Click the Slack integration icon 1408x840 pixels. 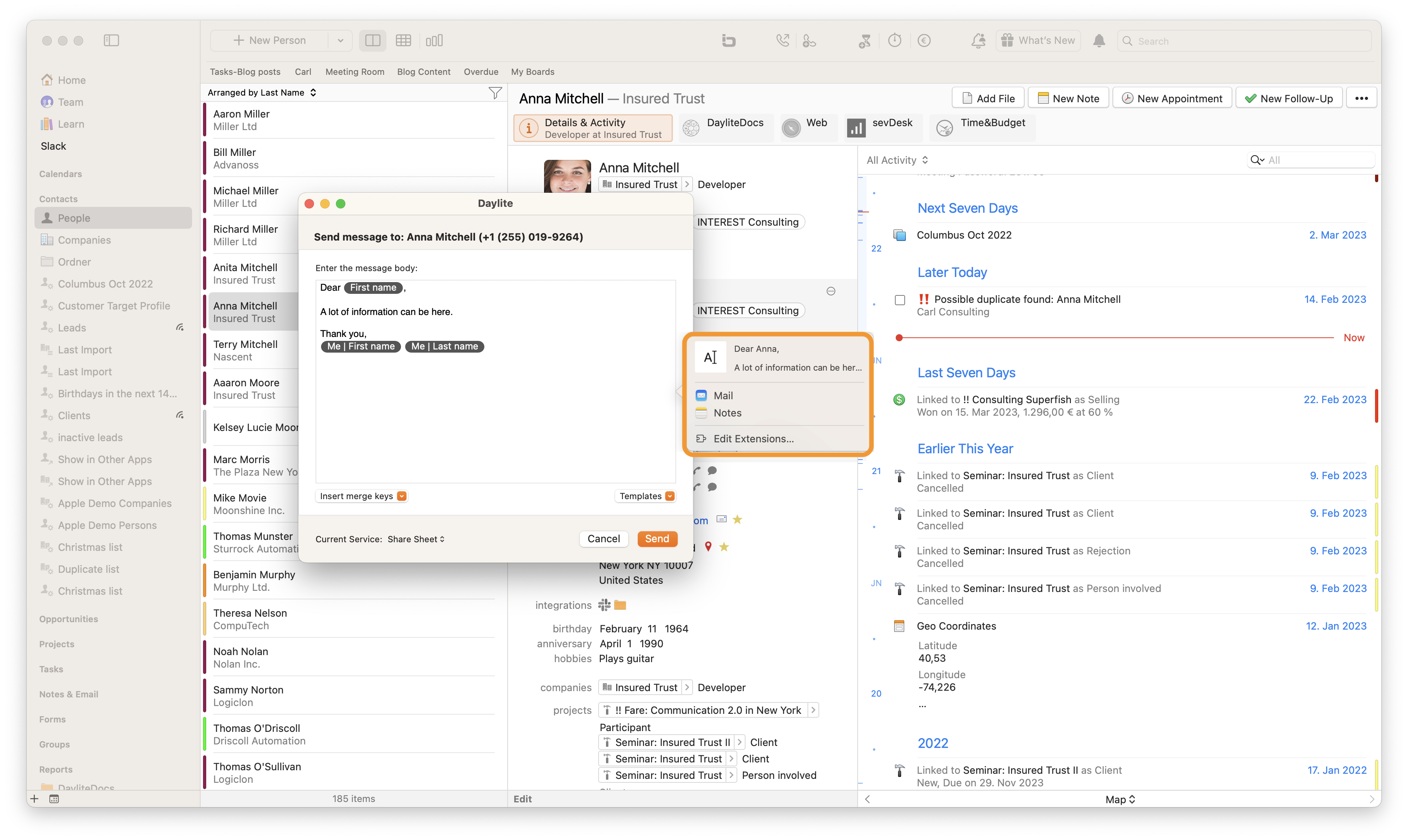604,605
